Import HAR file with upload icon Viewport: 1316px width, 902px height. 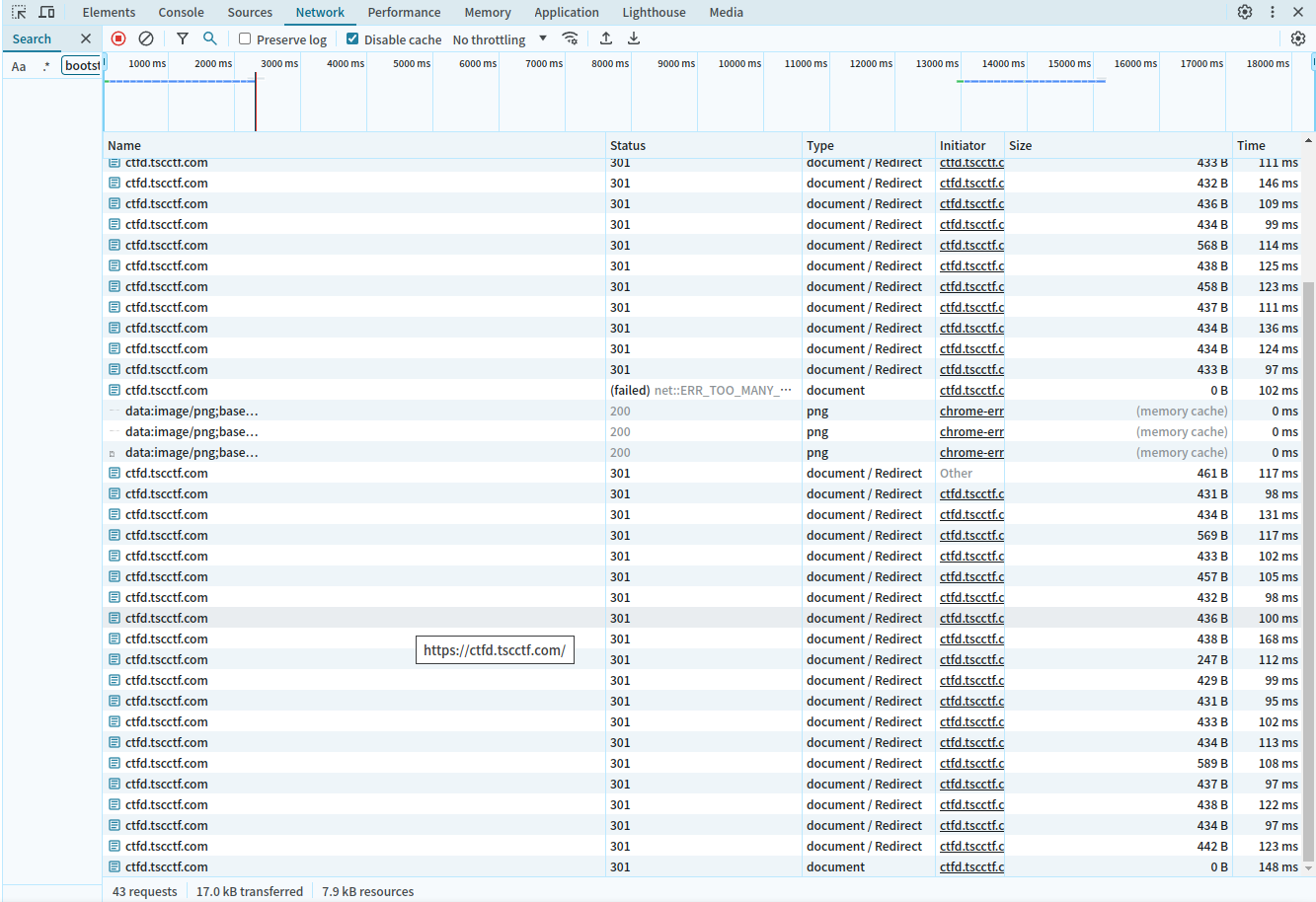click(606, 38)
